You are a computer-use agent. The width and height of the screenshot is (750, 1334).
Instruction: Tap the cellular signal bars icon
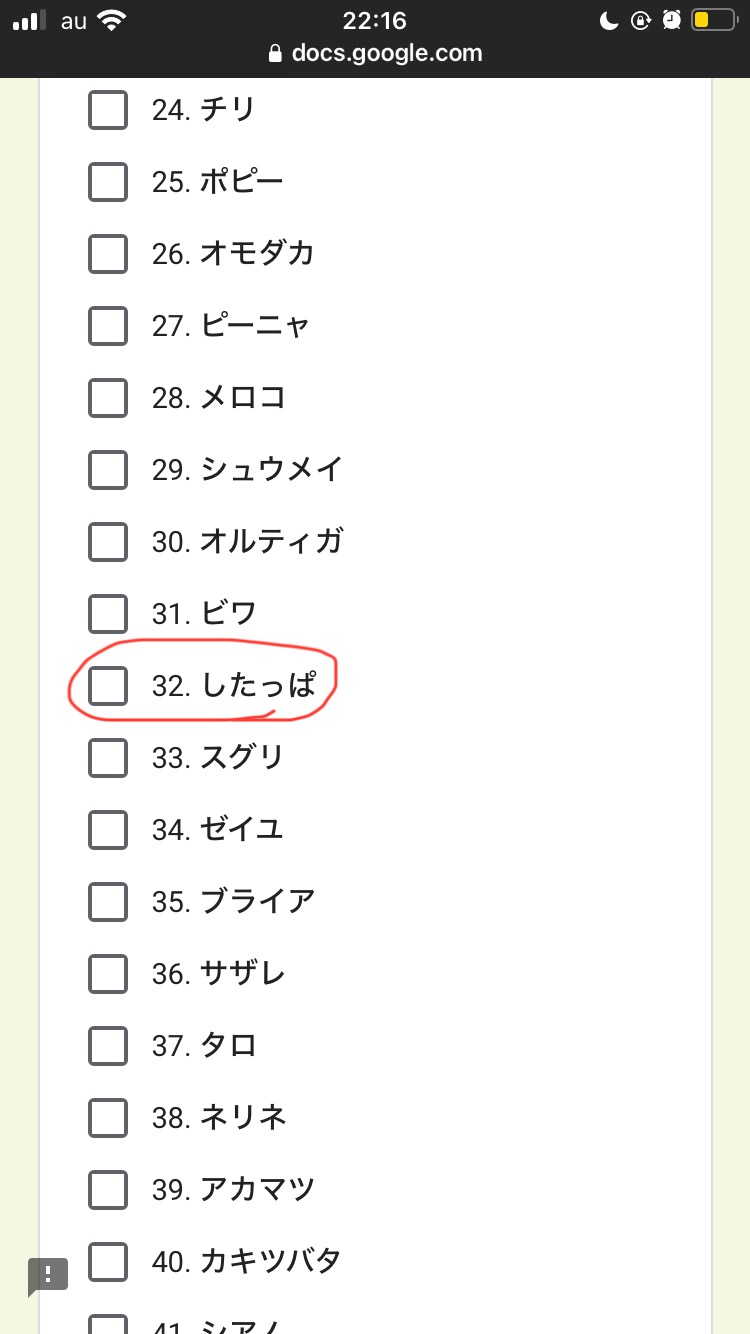pyautogui.click(x=31, y=20)
